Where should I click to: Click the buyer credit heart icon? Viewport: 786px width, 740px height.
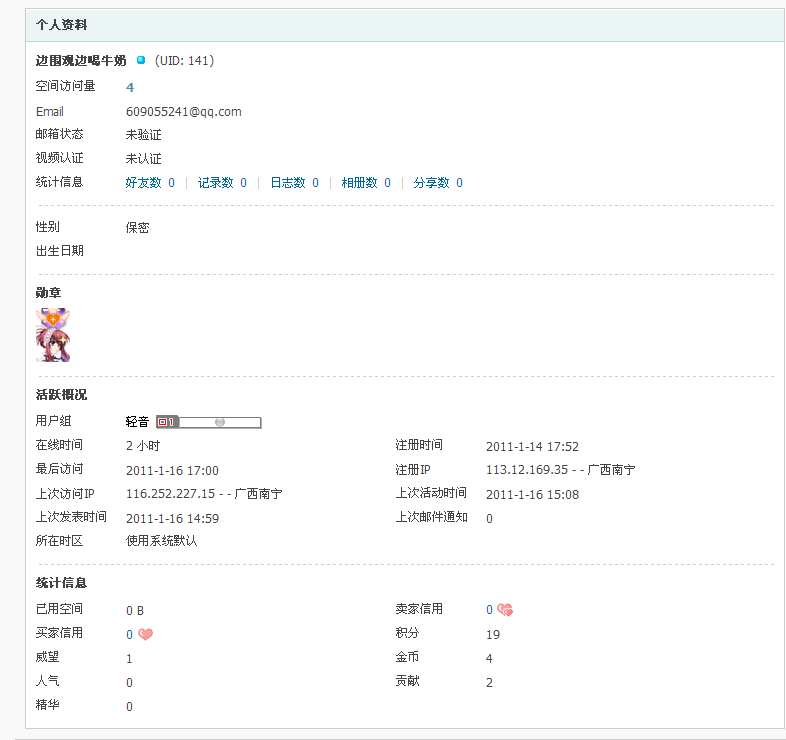tap(145, 634)
